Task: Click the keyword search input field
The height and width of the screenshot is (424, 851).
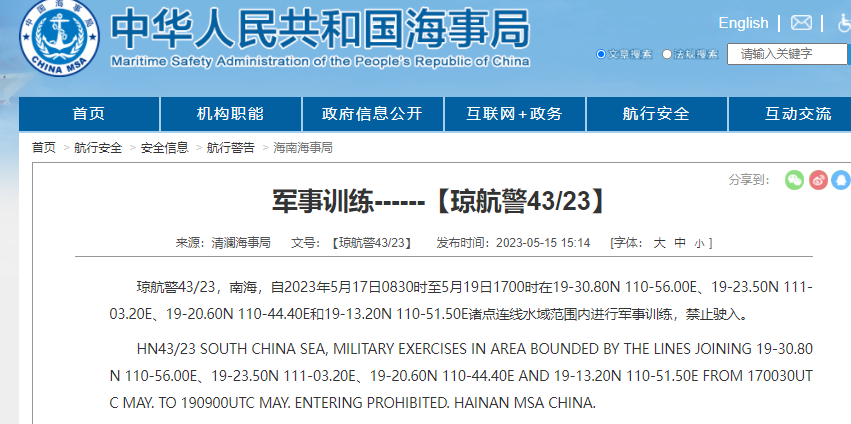Action: [x=787, y=54]
